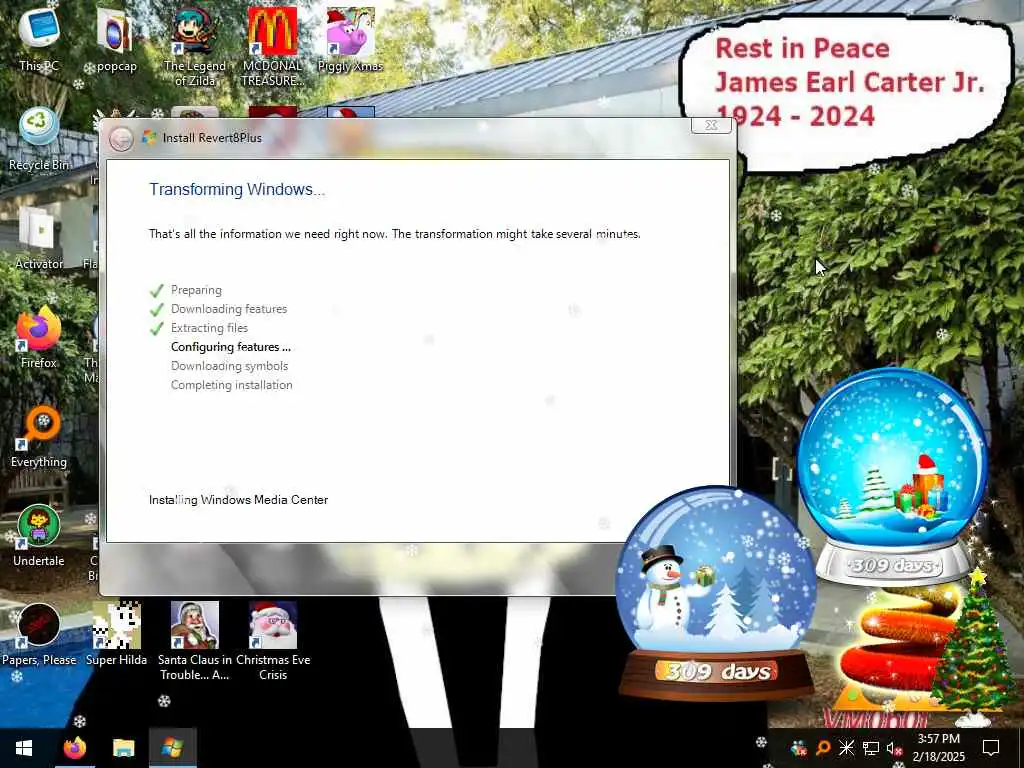Screen dimensions: 1024x768
Task: Launch Undertale desktop shortcut
Action: 39,536
